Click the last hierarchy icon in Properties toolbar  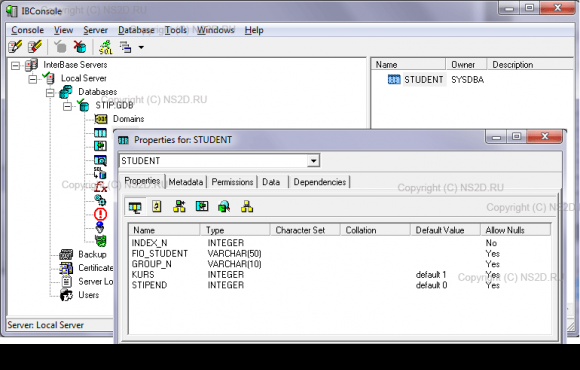coord(247,206)
